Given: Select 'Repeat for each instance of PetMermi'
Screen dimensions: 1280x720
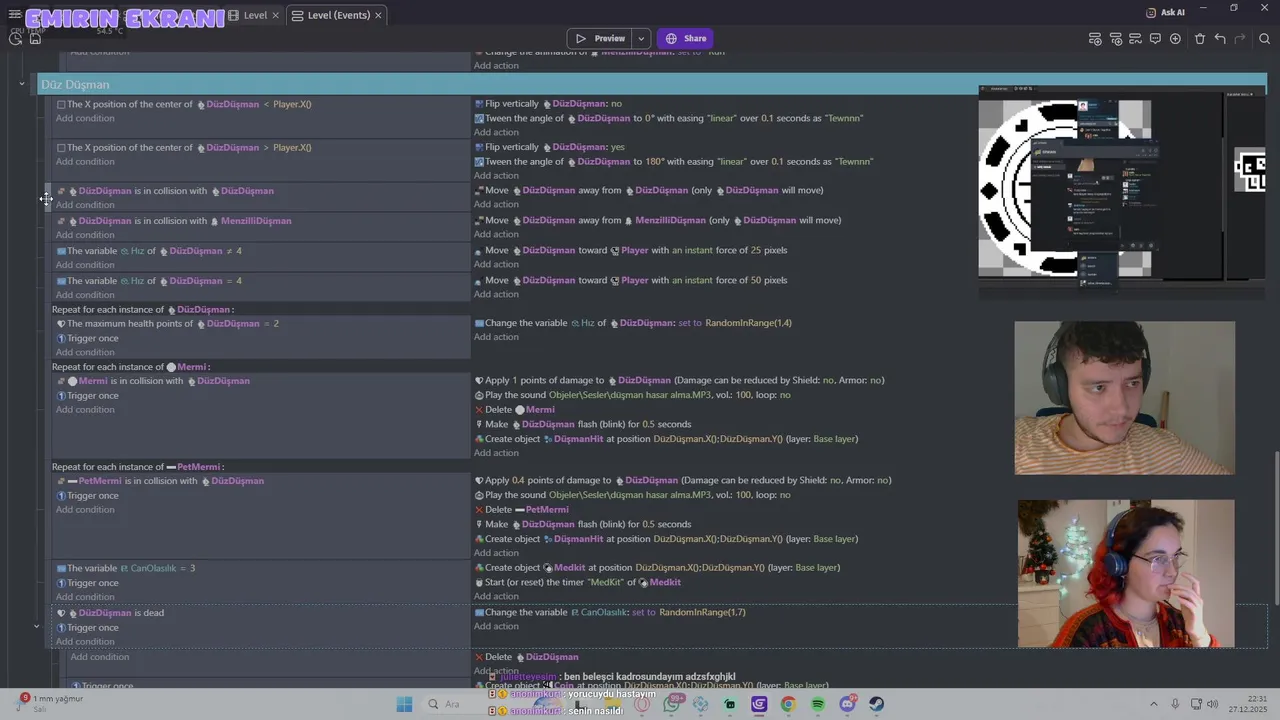Looking at the screenshot, I should pos(138,467).
